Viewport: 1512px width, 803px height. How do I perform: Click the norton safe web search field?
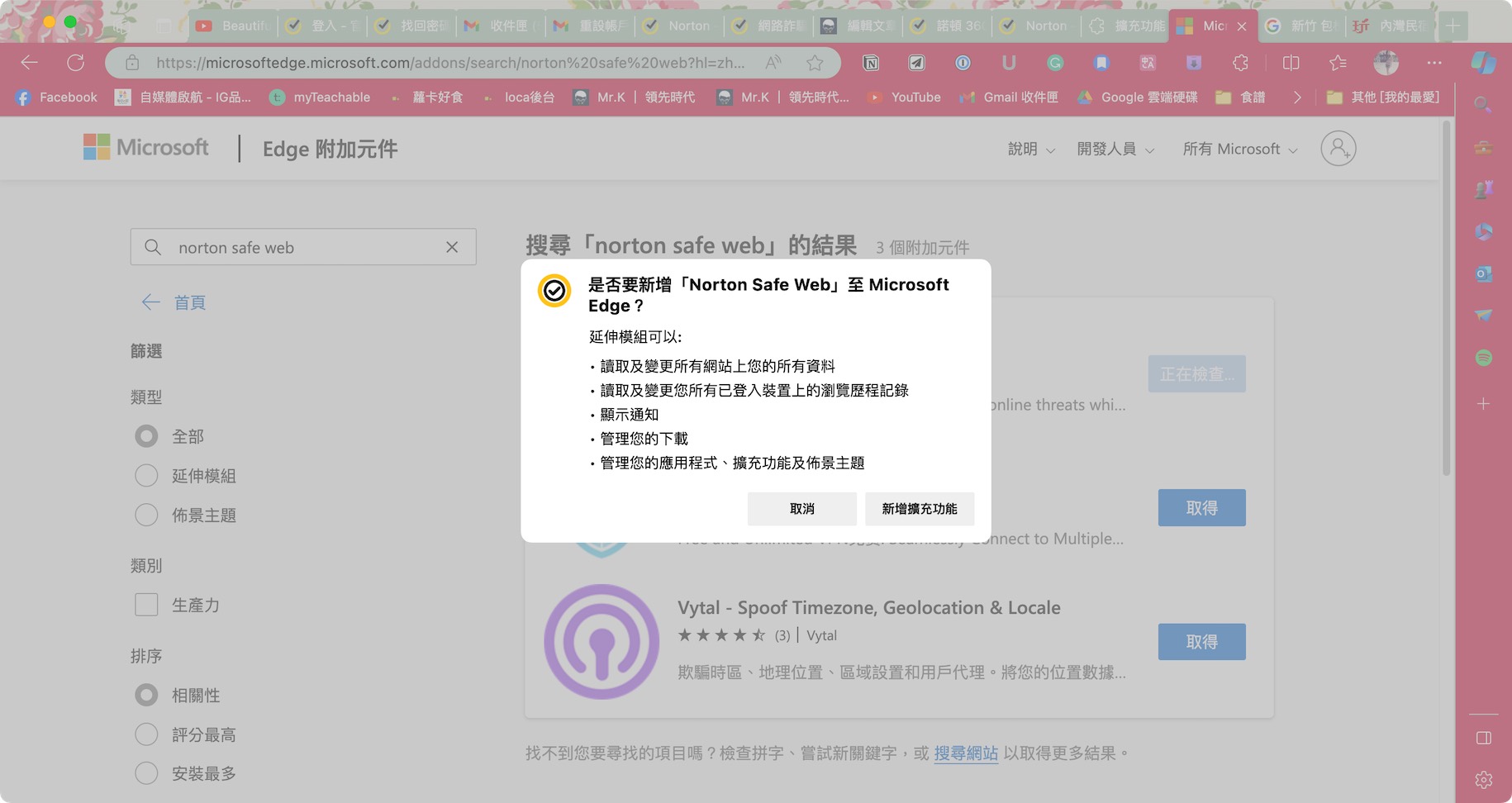(x=302, y=247)
